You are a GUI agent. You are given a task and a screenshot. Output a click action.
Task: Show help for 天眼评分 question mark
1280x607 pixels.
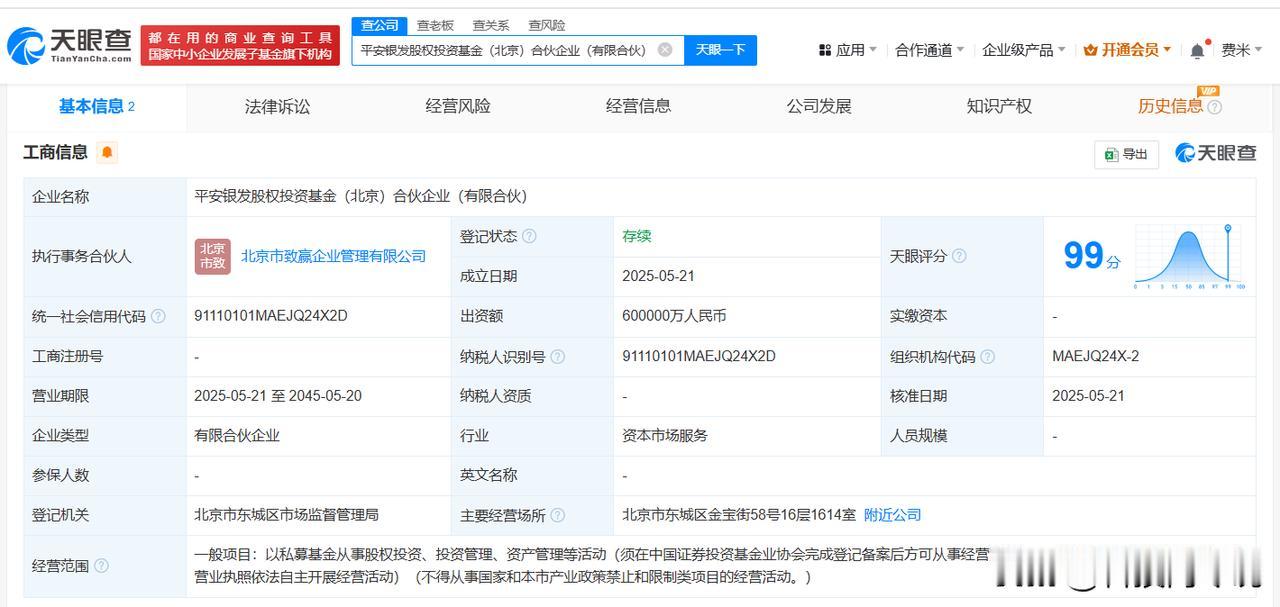[x=959, y=256]
